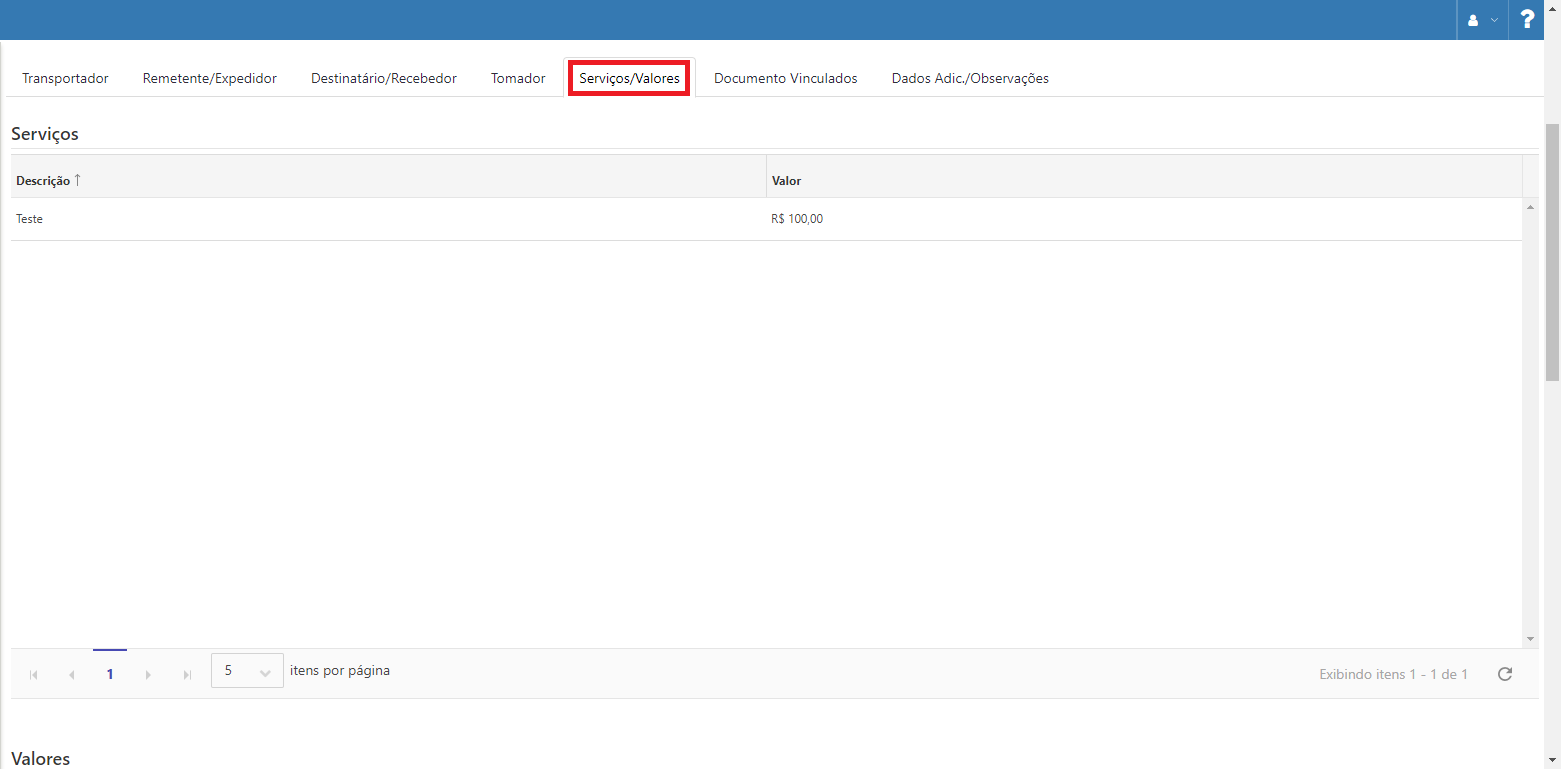Click the grid's scroll up arrow
The width and height of the screenshot is (1561, 769).
pos(1530,207)
